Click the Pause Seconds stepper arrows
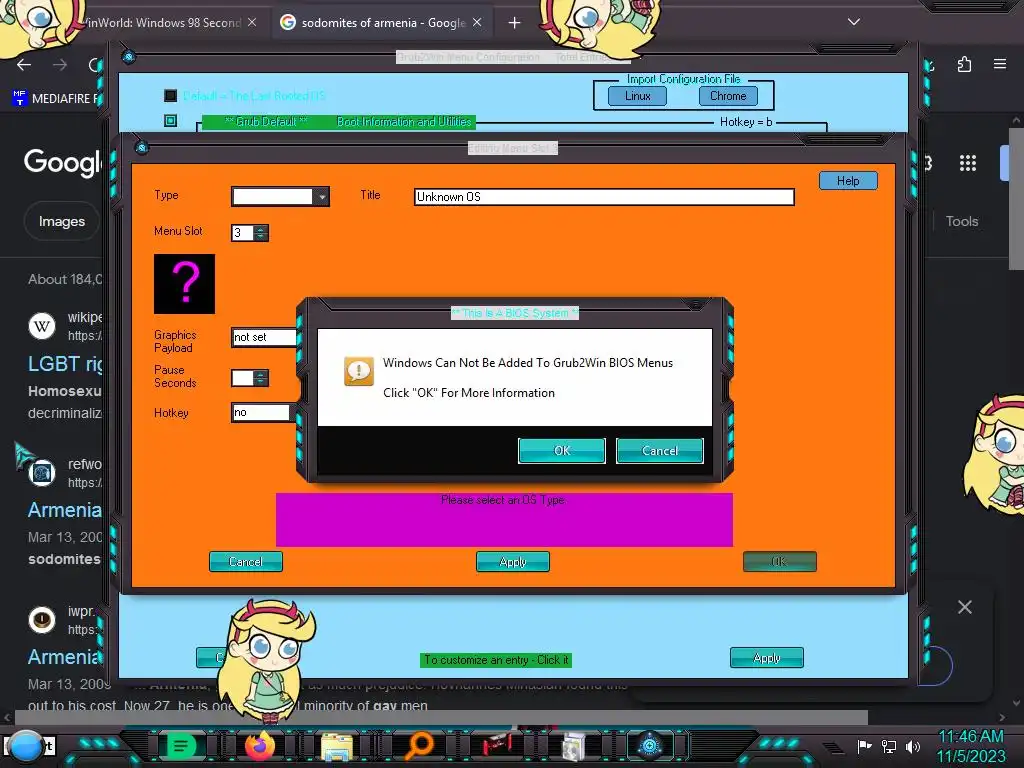 click(x=261, y=378)
